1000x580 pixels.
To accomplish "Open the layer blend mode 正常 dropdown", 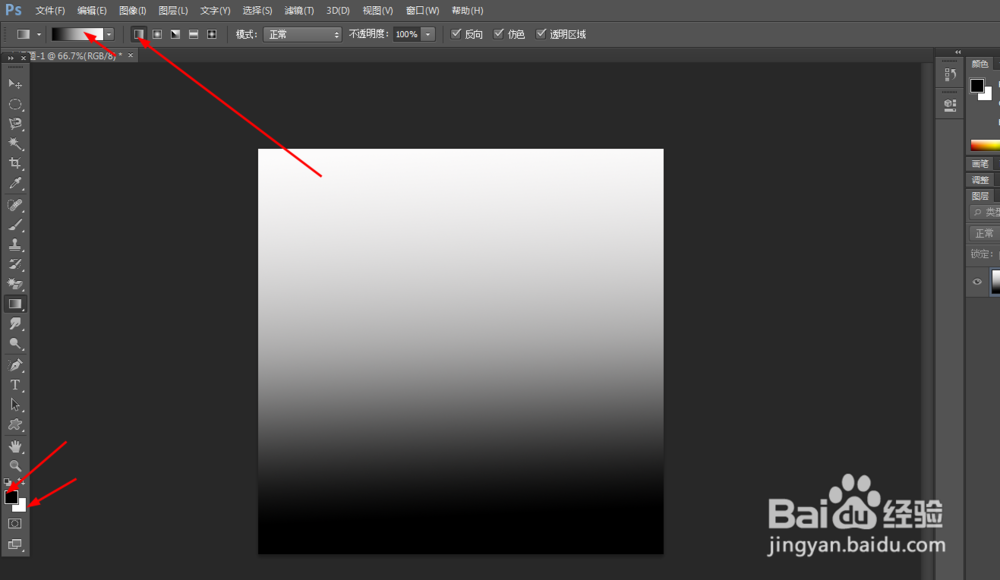I will pyautogui.click(x=984, y=234).
